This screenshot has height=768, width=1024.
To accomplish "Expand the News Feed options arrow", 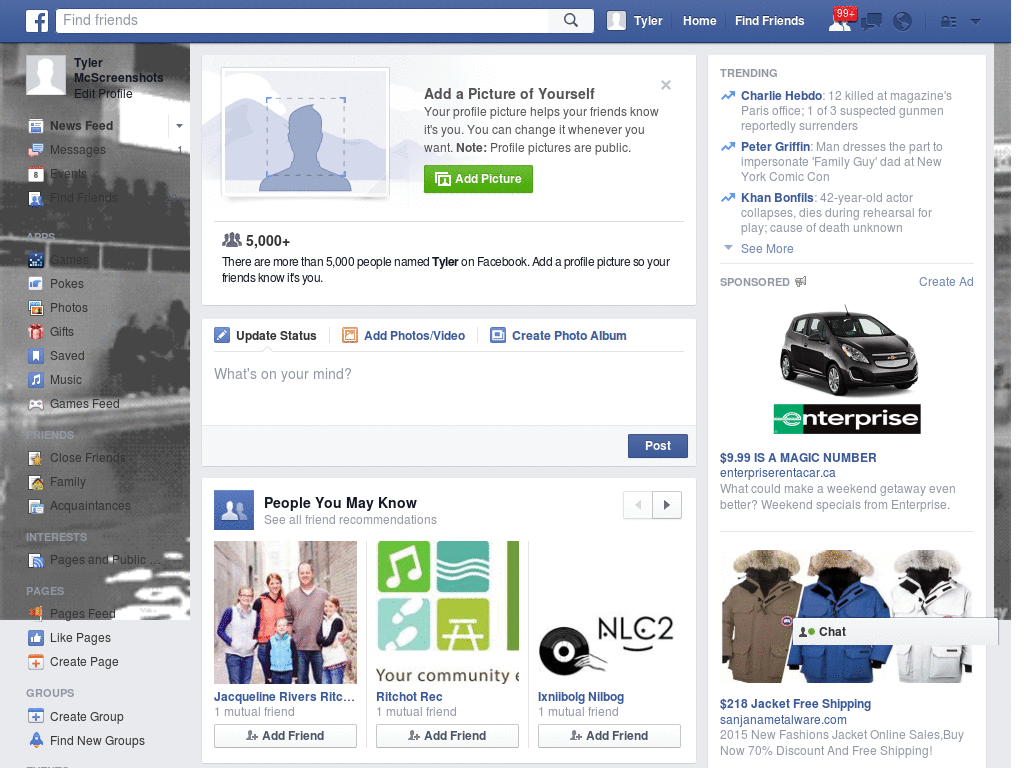I will tap(179, 126).
